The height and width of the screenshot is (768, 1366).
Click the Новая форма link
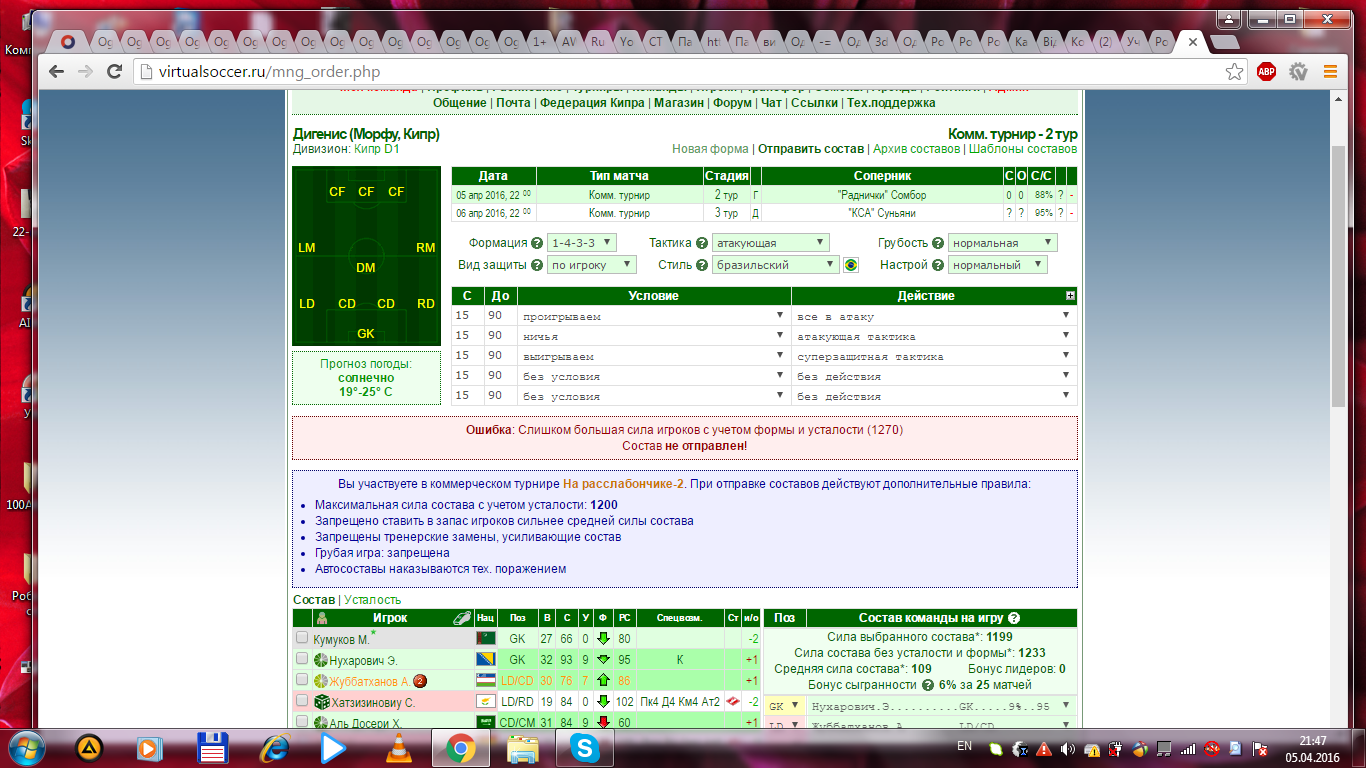tap(710, 149)
